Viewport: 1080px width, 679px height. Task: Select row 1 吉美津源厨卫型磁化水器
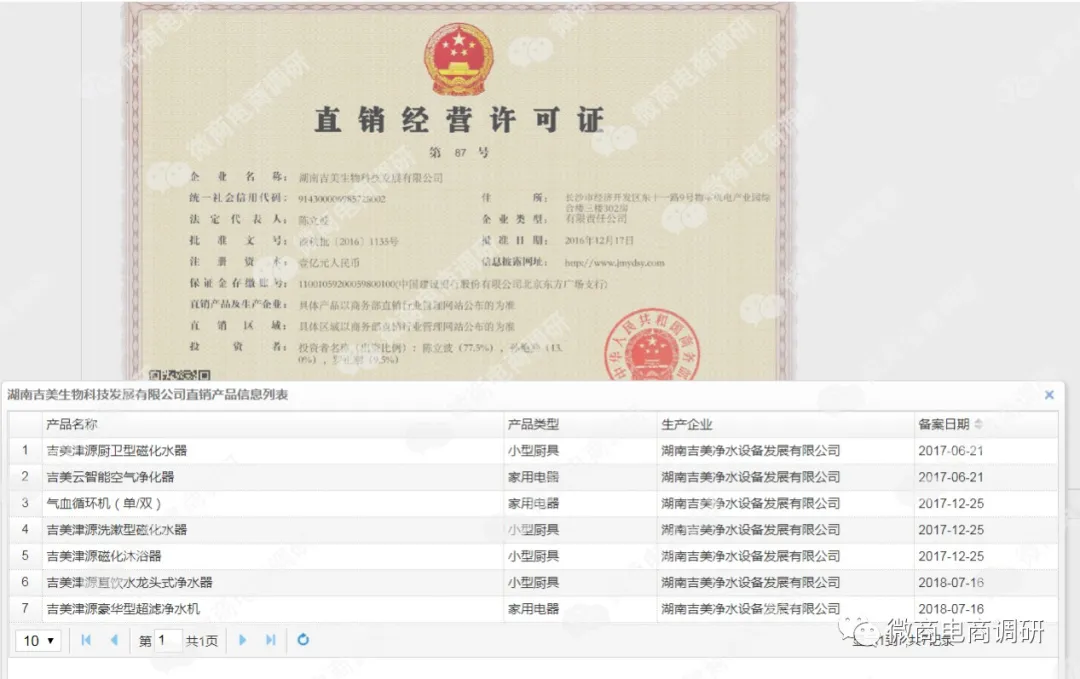click(117, 451)
